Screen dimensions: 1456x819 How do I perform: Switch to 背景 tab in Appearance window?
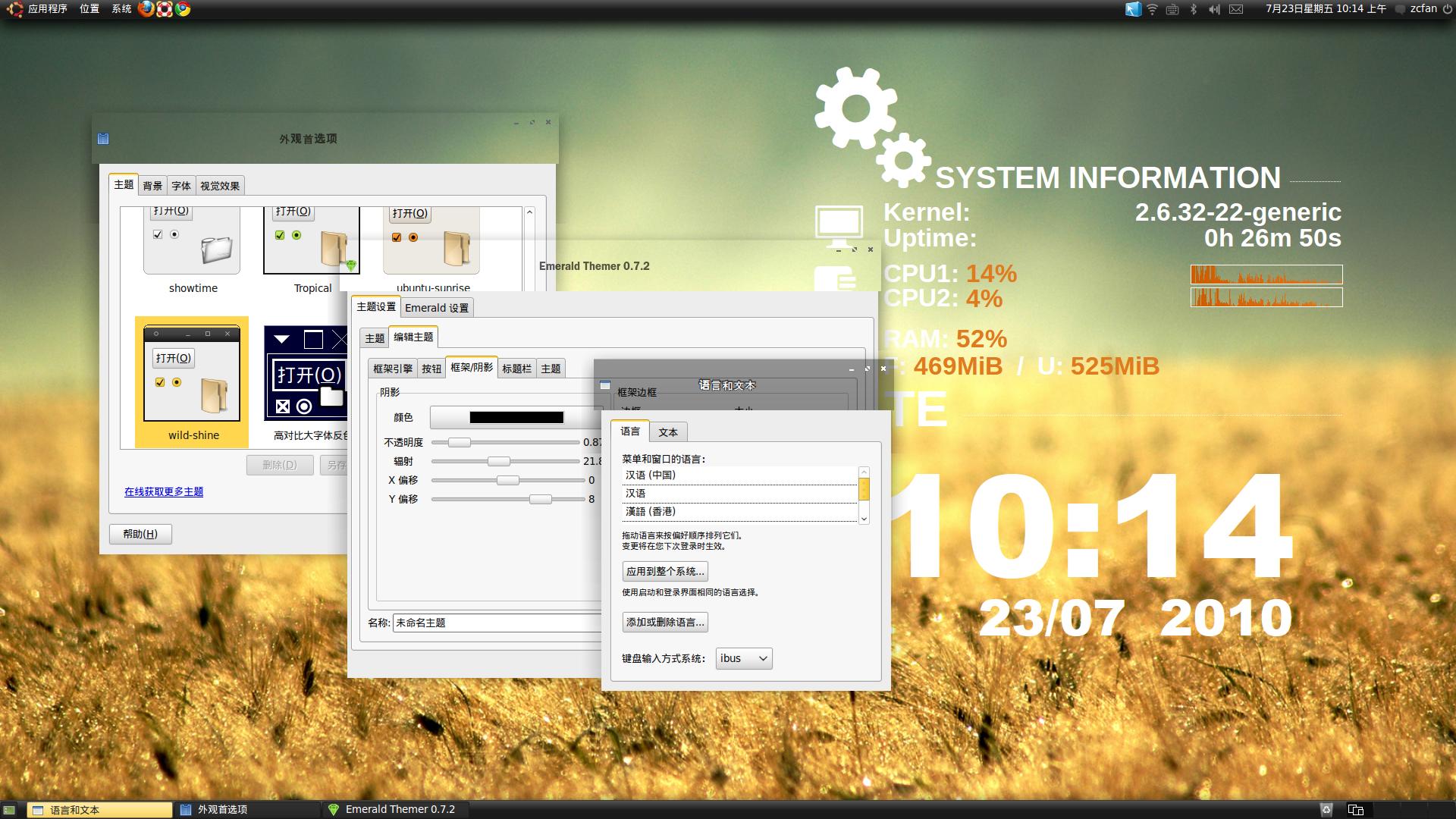click(152, 186)
